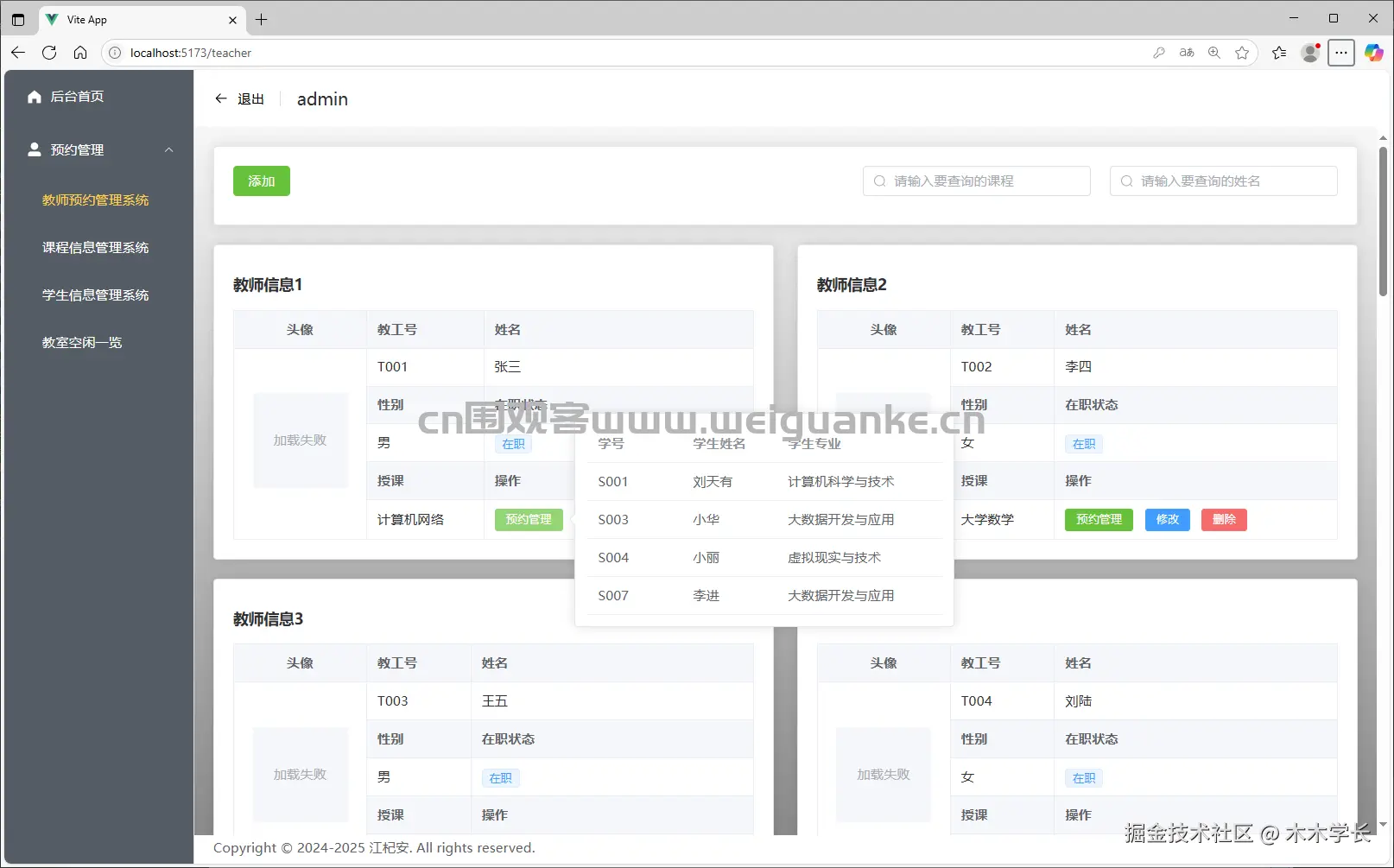Screen dimensions: 1394x868
Task: Click 预约管理 button for teacher 李四
Action: point(1099,520)
